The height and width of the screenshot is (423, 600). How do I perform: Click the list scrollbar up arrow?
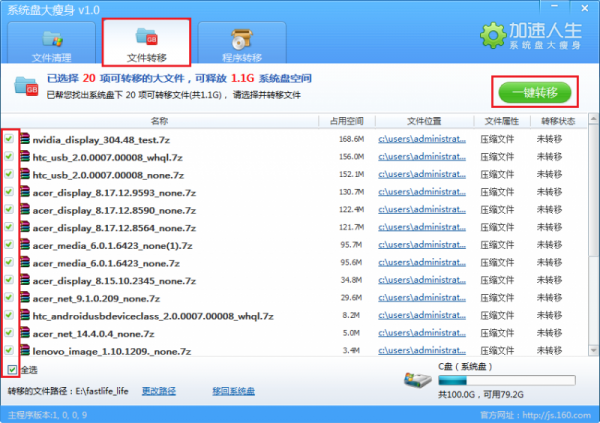tap(593, 119)
